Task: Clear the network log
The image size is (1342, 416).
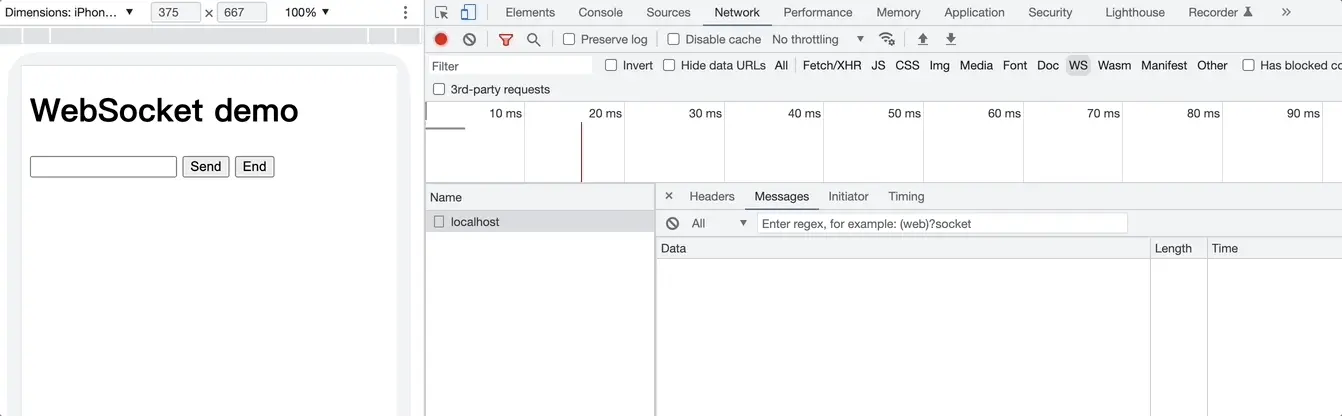Action: point(469,39)
